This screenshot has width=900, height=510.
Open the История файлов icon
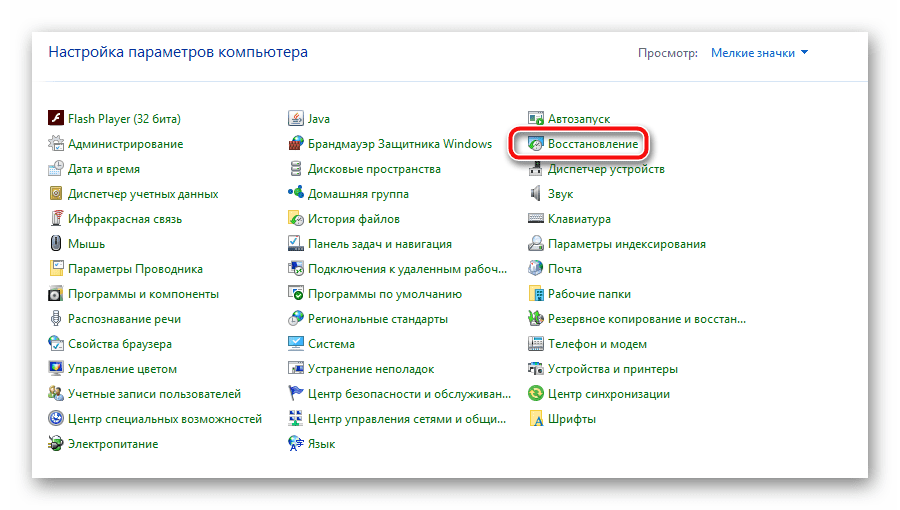point(296,219)
